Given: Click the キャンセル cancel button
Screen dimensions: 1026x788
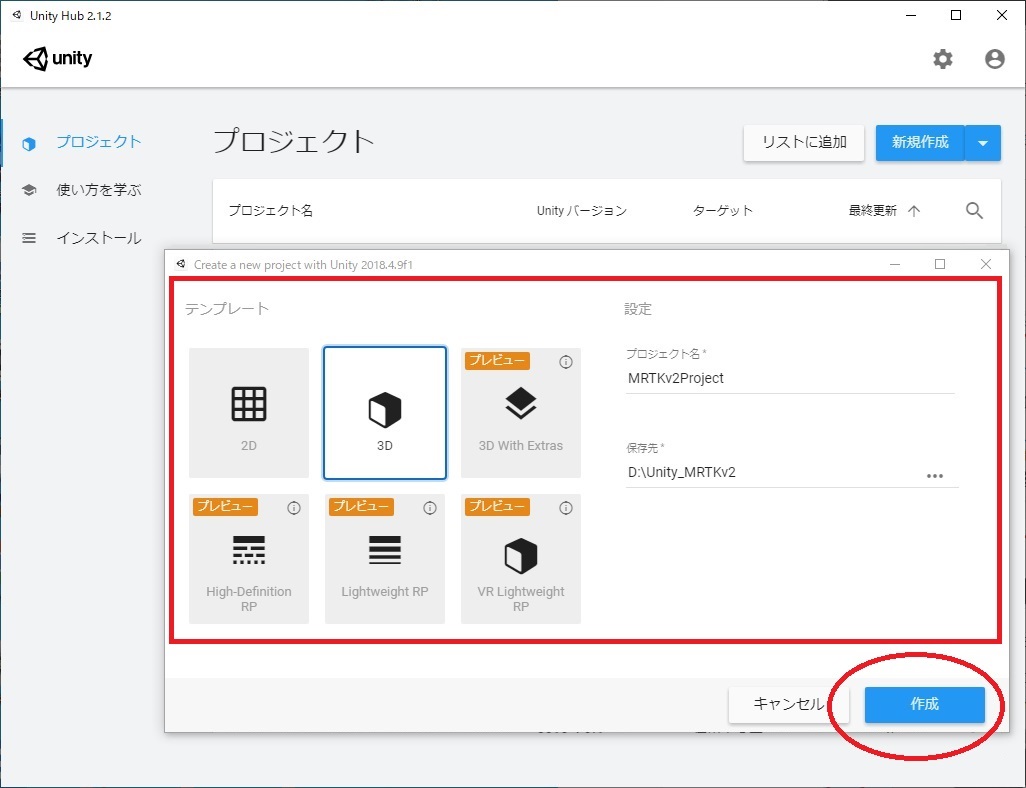Looking at the screenshot, I should pos(788,704).
